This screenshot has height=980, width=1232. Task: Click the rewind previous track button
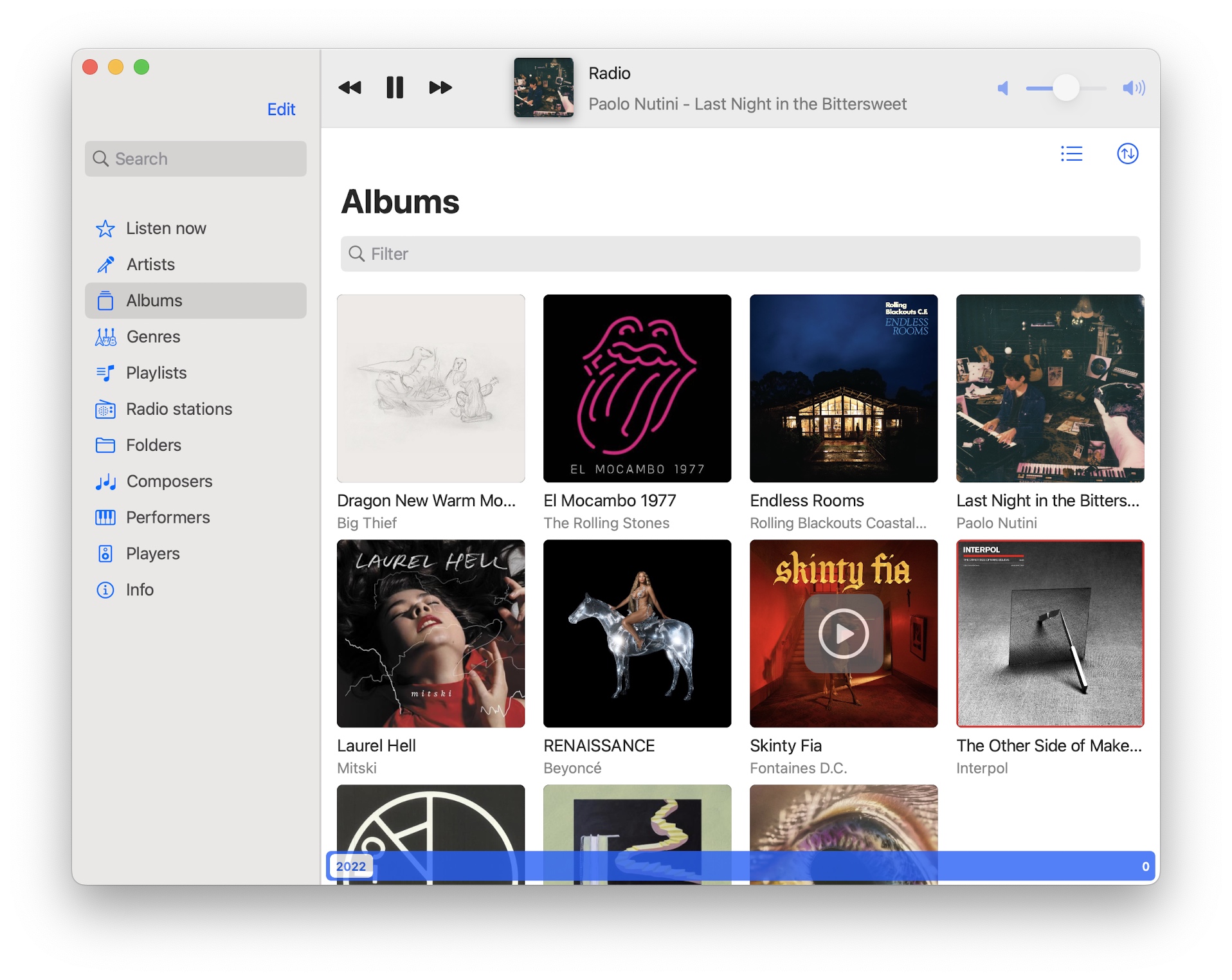point(350,87)
